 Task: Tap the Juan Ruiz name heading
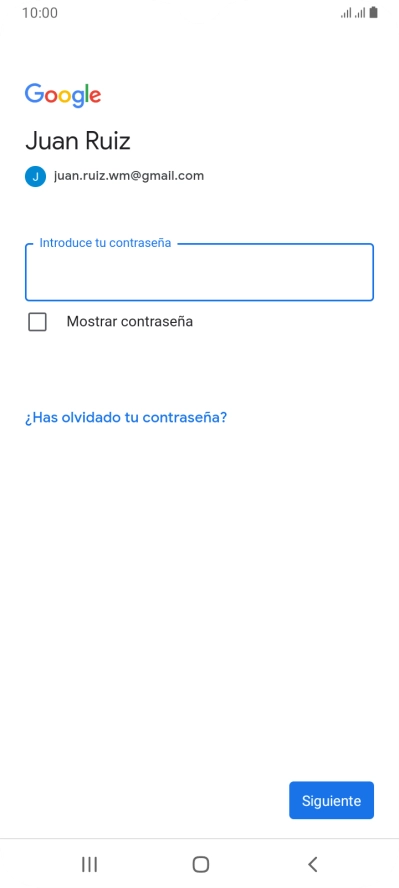pos(78,141)
